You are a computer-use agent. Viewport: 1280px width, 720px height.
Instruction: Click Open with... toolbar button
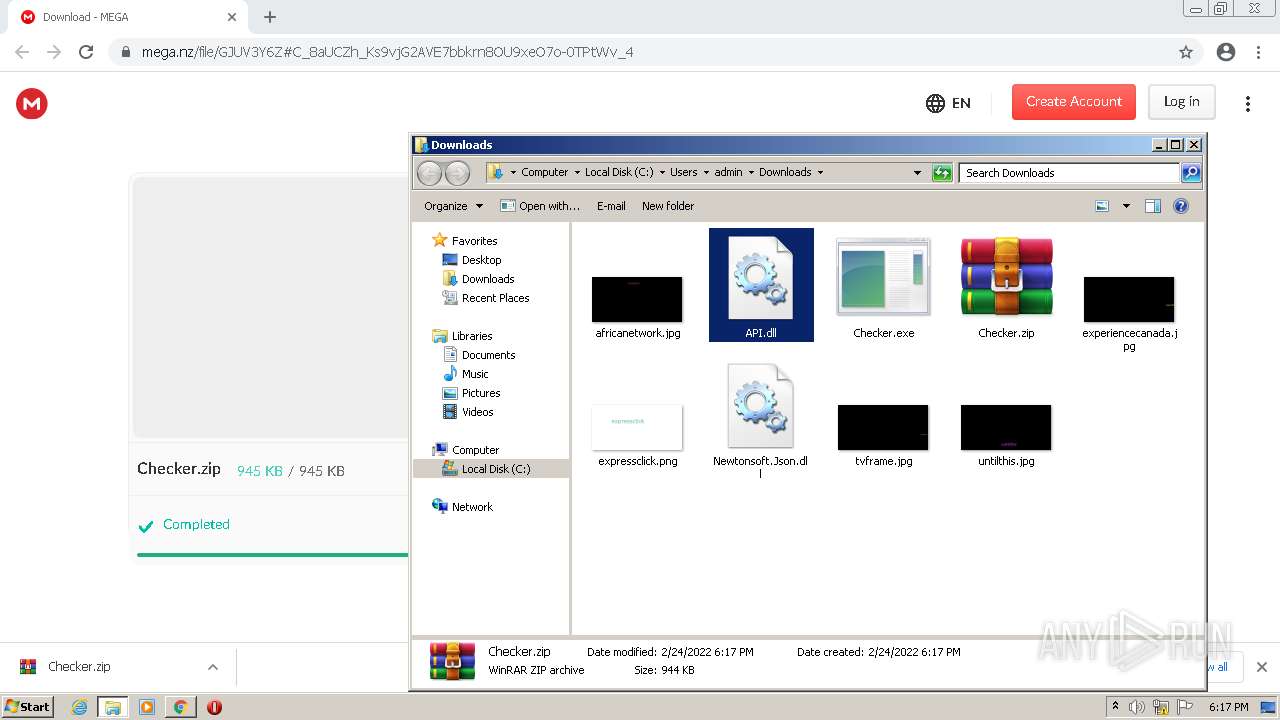(x=540, y=206)
